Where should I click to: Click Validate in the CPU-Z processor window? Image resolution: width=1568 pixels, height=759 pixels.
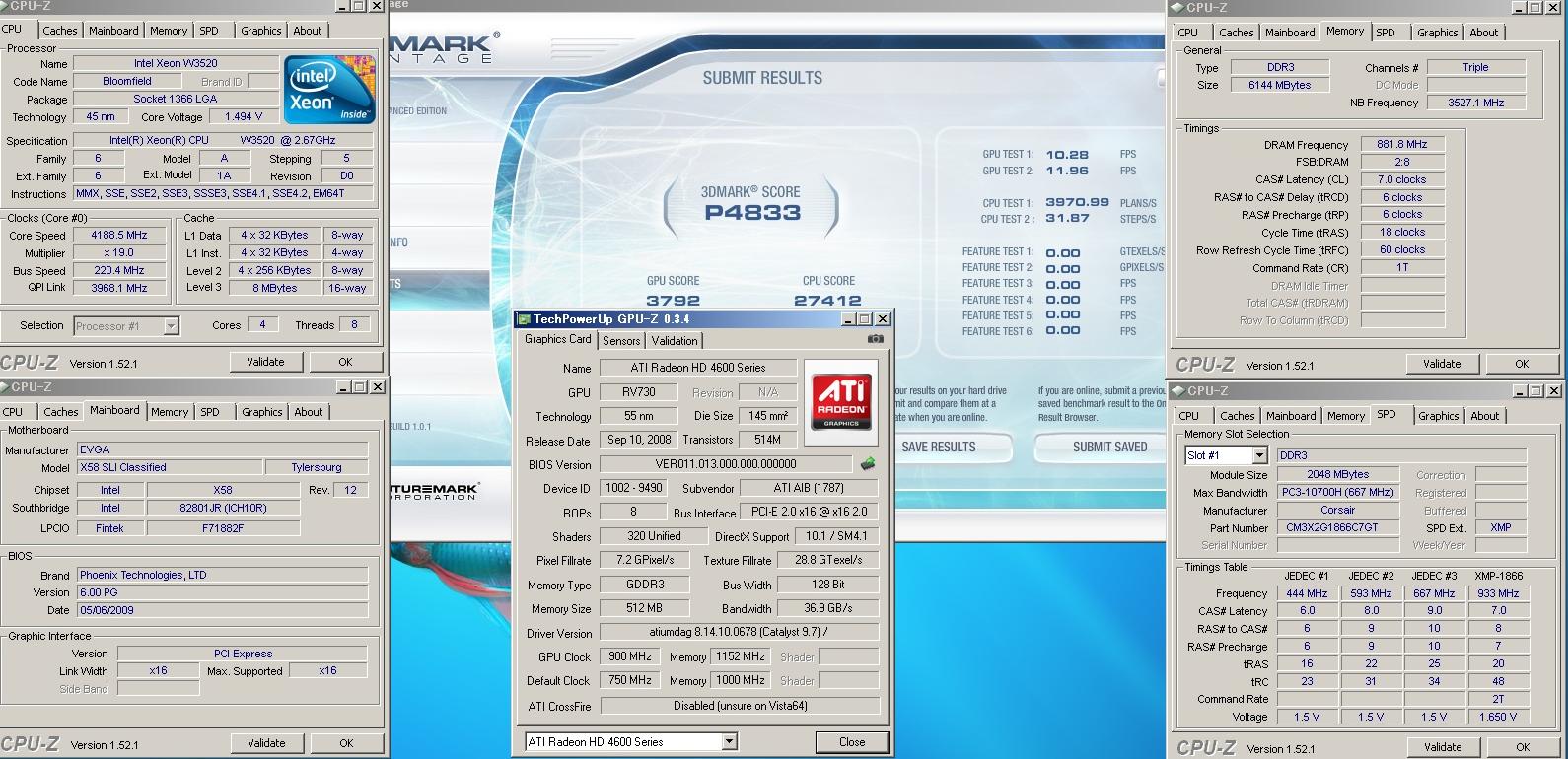(265, 362)
